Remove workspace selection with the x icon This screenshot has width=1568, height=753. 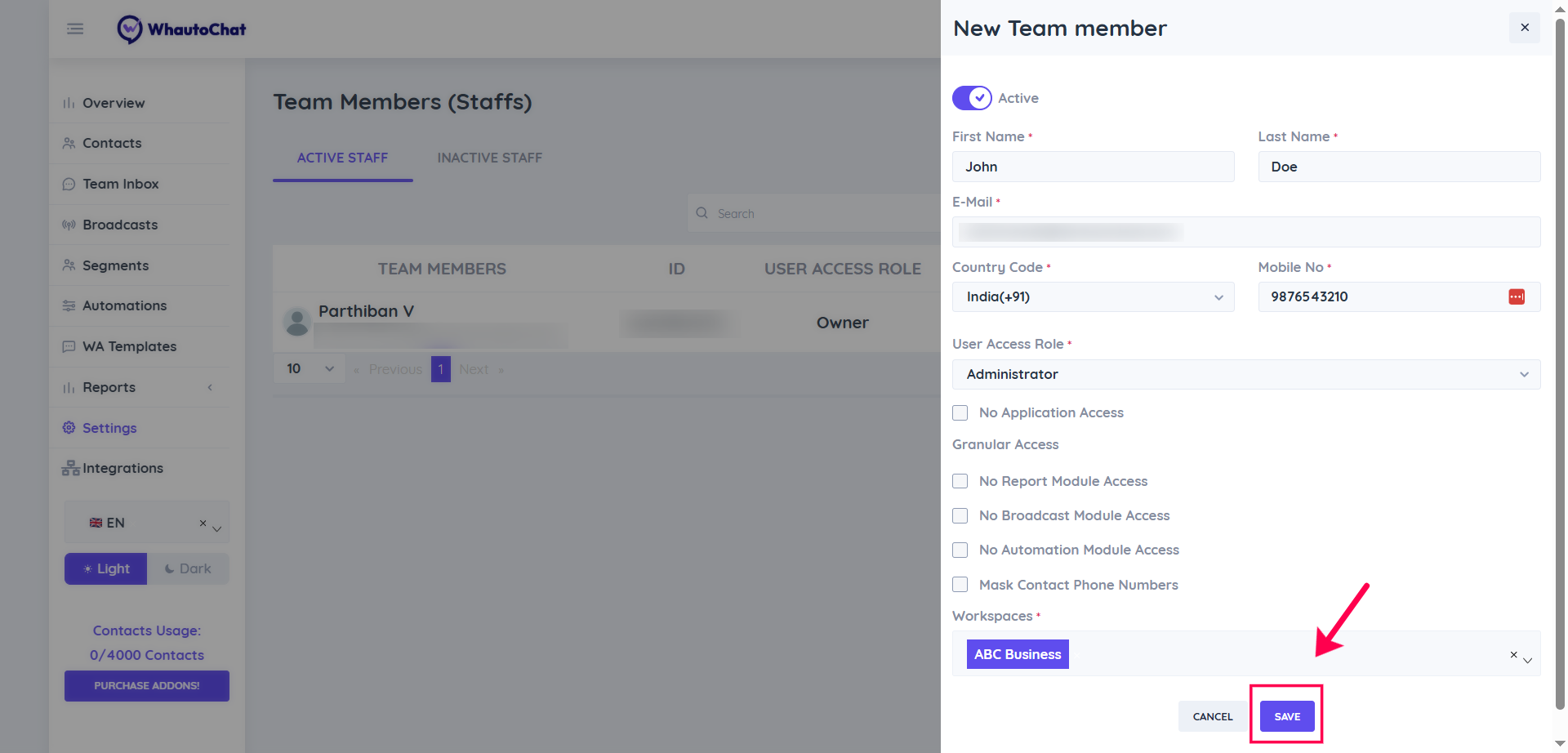1513,654
